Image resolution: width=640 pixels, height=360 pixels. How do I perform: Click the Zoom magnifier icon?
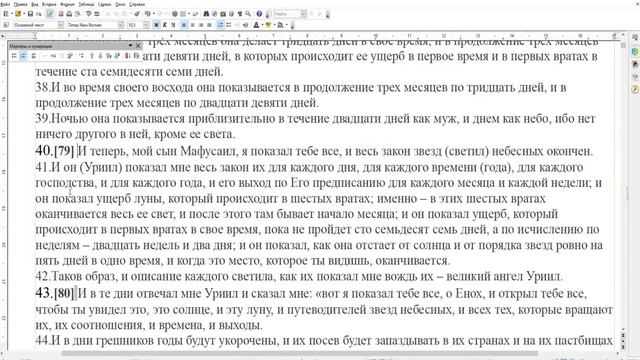pyautogui.click(x=248, y=14)
